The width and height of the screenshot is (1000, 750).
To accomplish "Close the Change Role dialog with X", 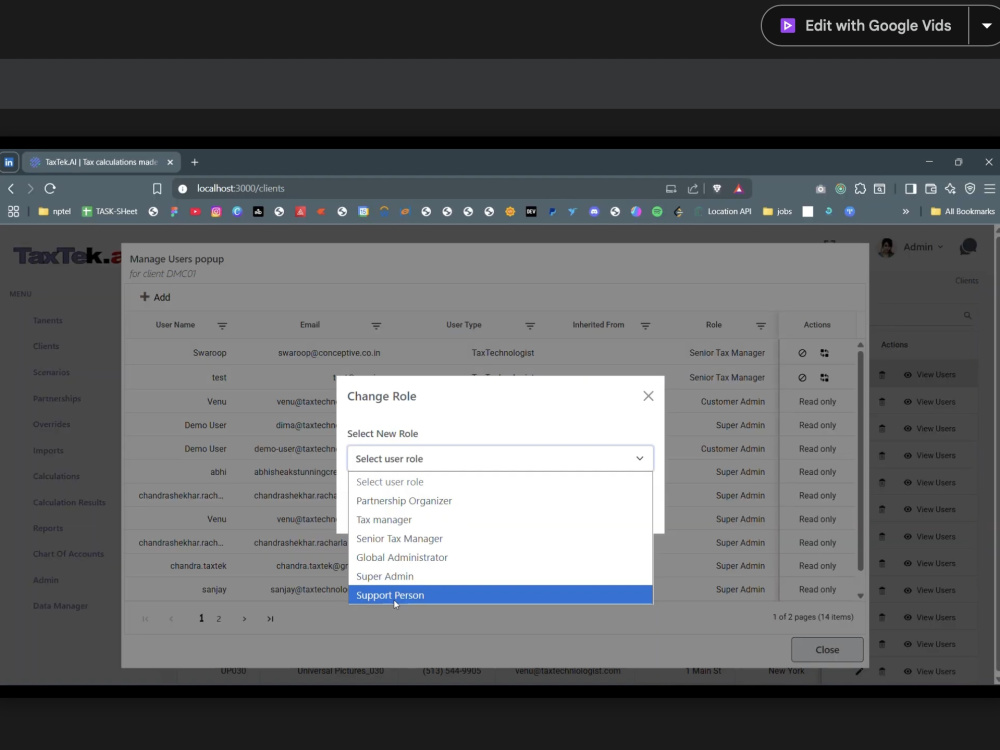I will [648, 396].
